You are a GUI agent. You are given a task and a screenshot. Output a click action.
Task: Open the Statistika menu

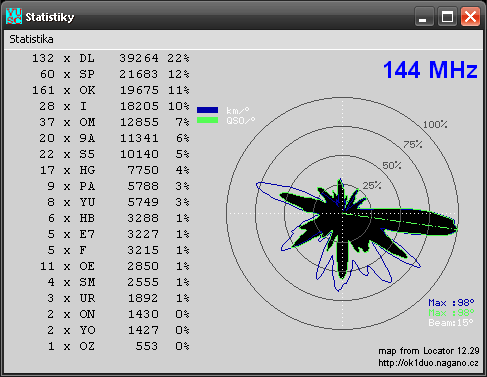tap(31, 39)
